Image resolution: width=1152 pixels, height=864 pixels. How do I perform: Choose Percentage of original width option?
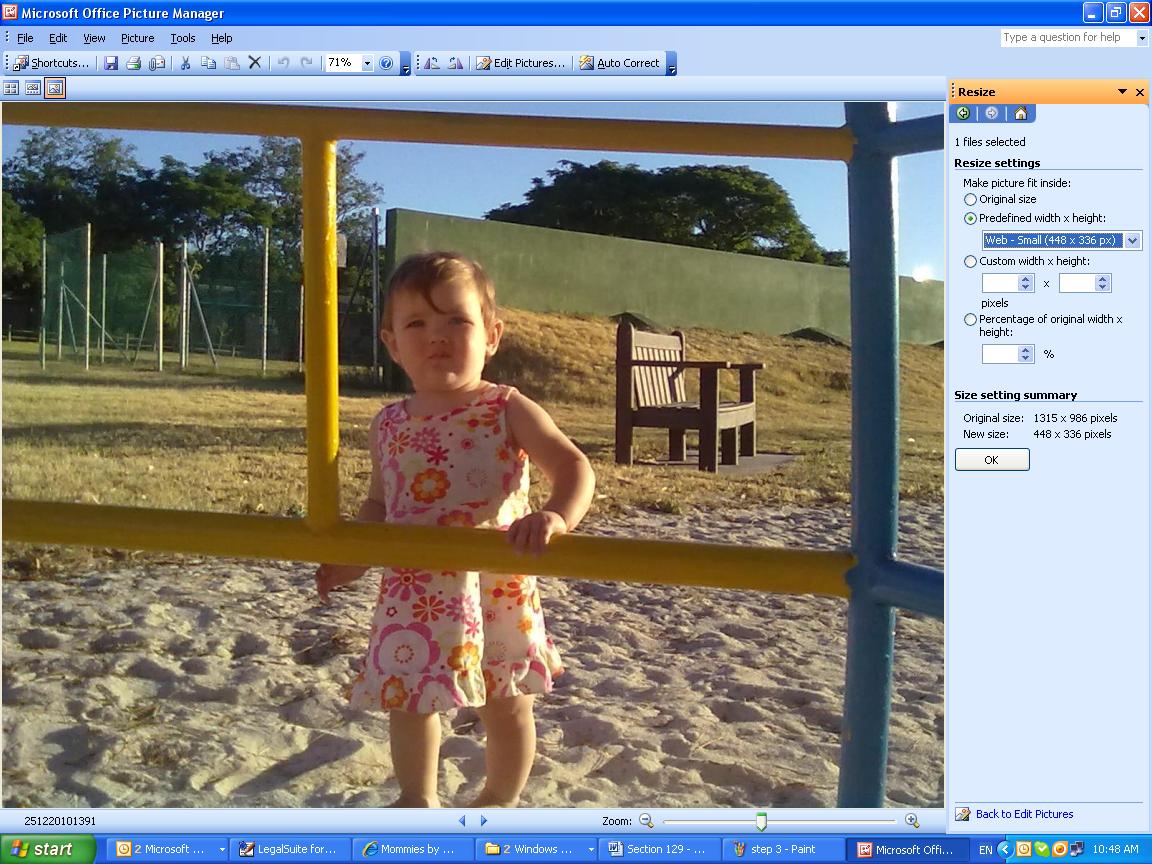[970, 320]
